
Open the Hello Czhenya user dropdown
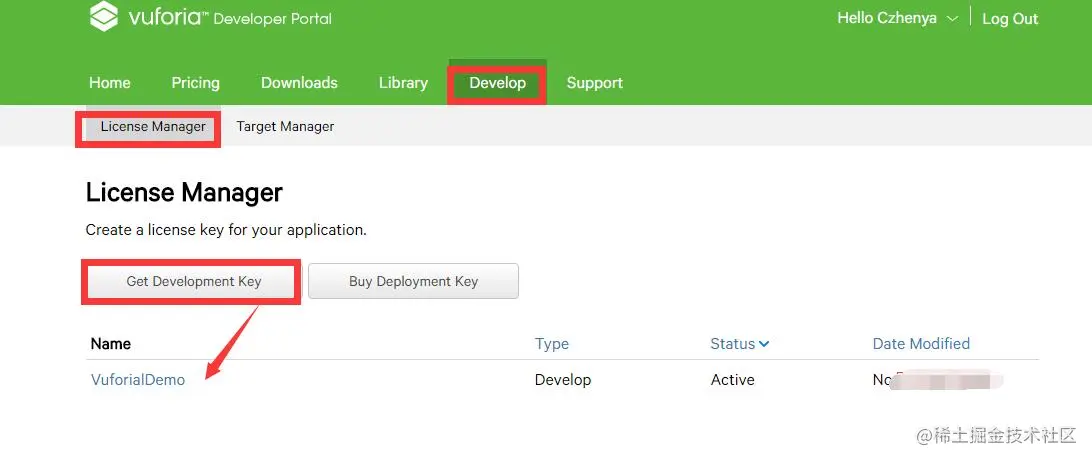pyautogui.click(x=898, y=18)
